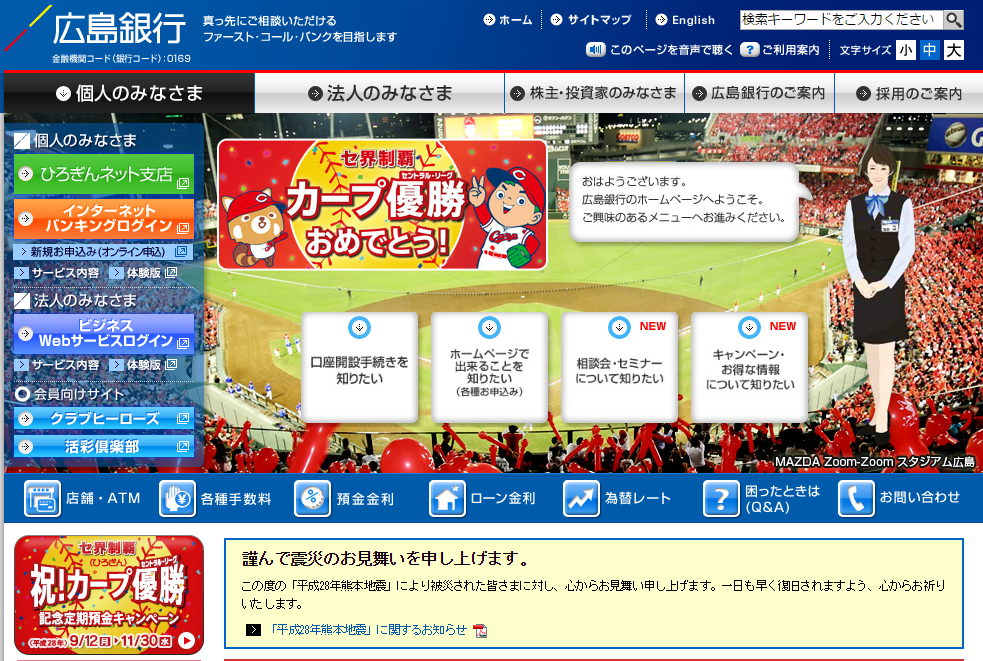Click このページを音声で聴く link

(x=671, y=50)
